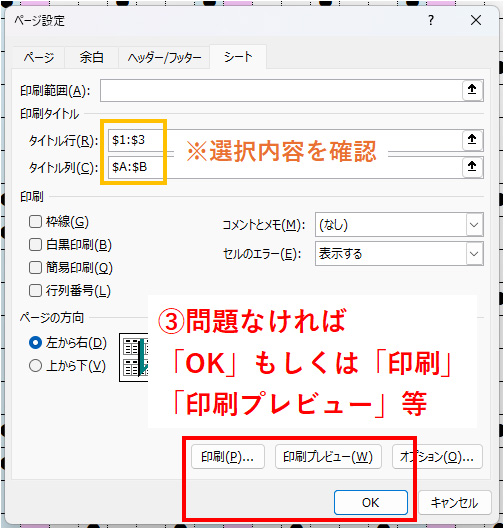Click collapse-dialog arrow for 印刷範囲 field
The image size is (504, 529).
[472, 90]
